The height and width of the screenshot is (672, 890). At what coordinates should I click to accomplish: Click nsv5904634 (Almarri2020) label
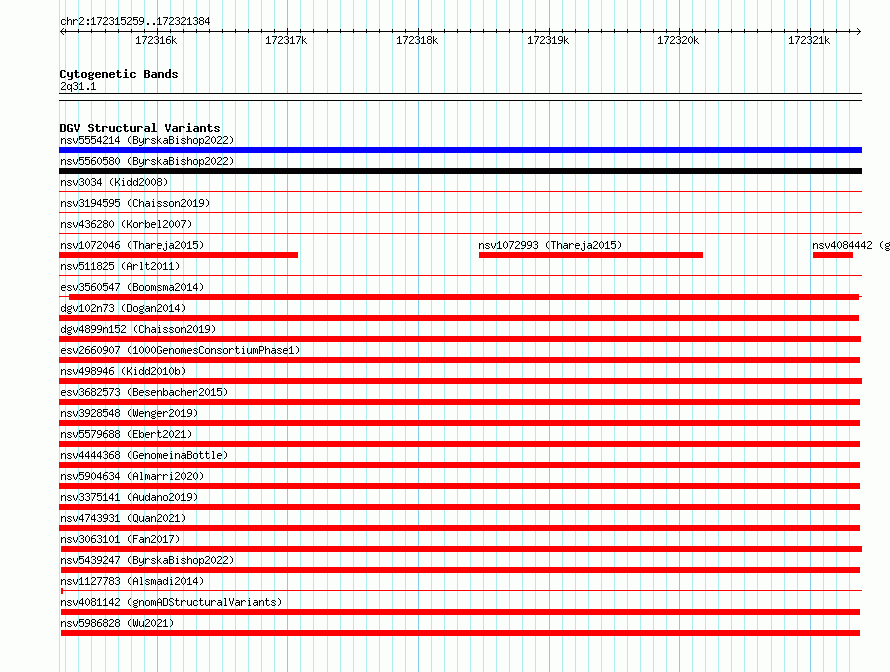132,476
